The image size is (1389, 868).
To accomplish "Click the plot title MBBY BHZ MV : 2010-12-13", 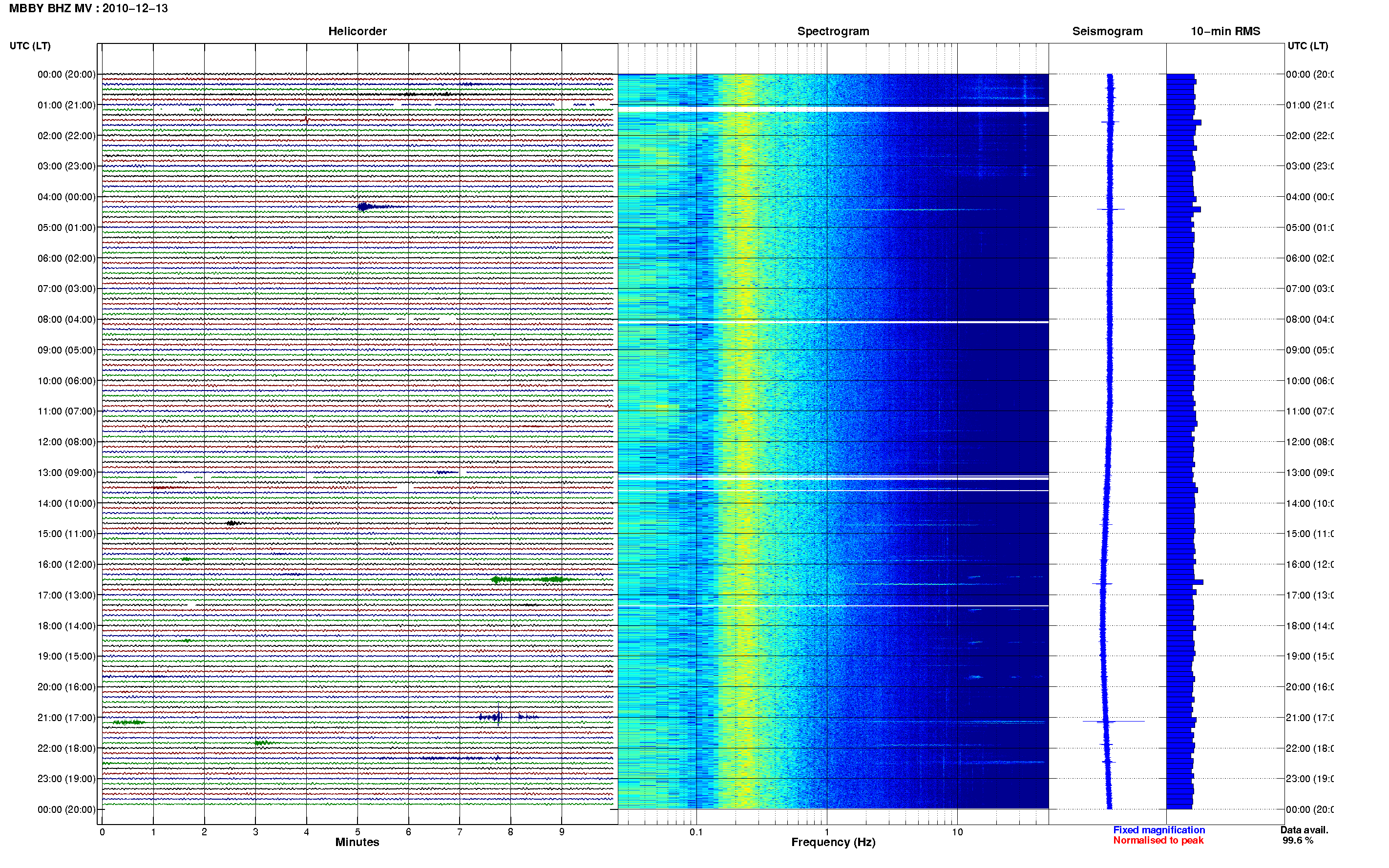I will [x=88, y=9].
